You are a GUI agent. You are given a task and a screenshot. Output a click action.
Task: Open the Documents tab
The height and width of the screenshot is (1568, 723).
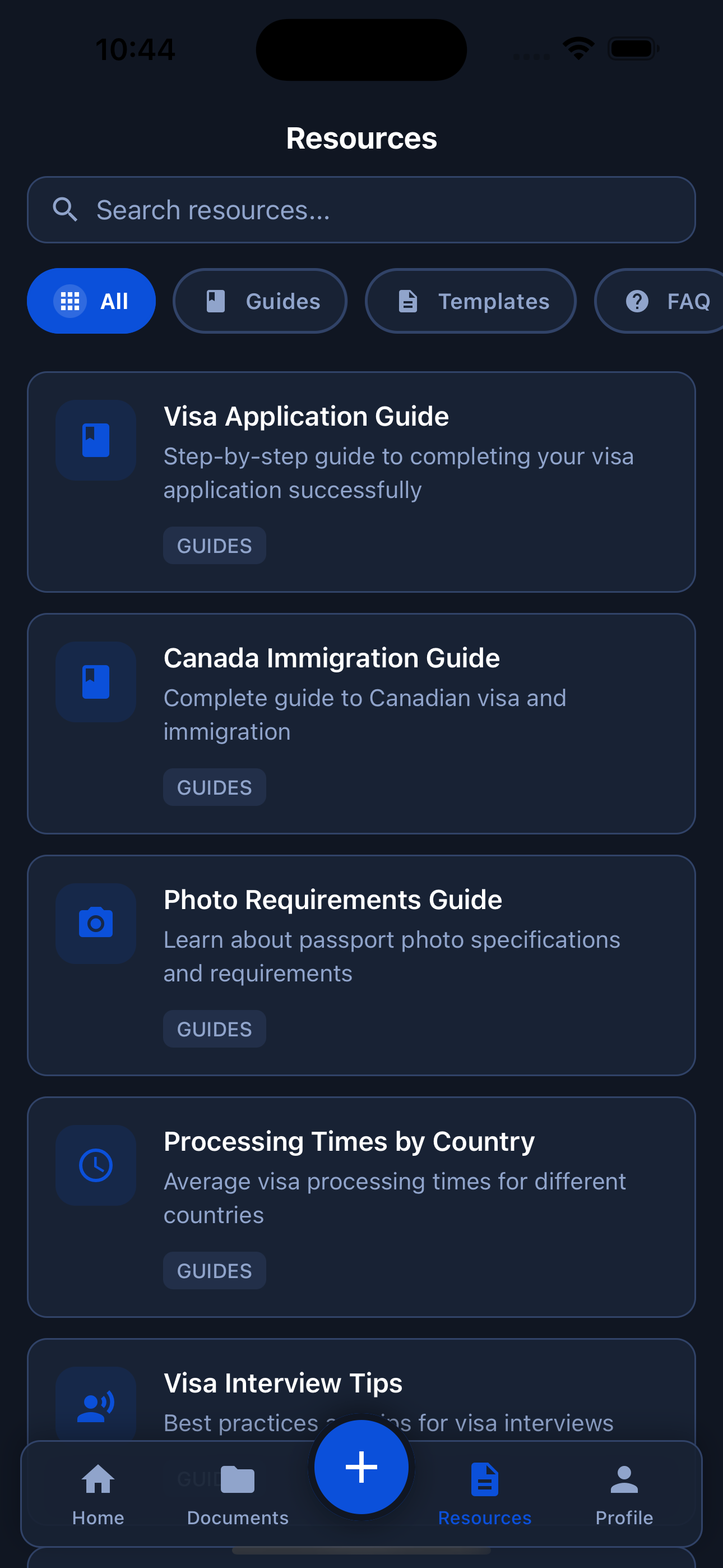(237, 1495)
